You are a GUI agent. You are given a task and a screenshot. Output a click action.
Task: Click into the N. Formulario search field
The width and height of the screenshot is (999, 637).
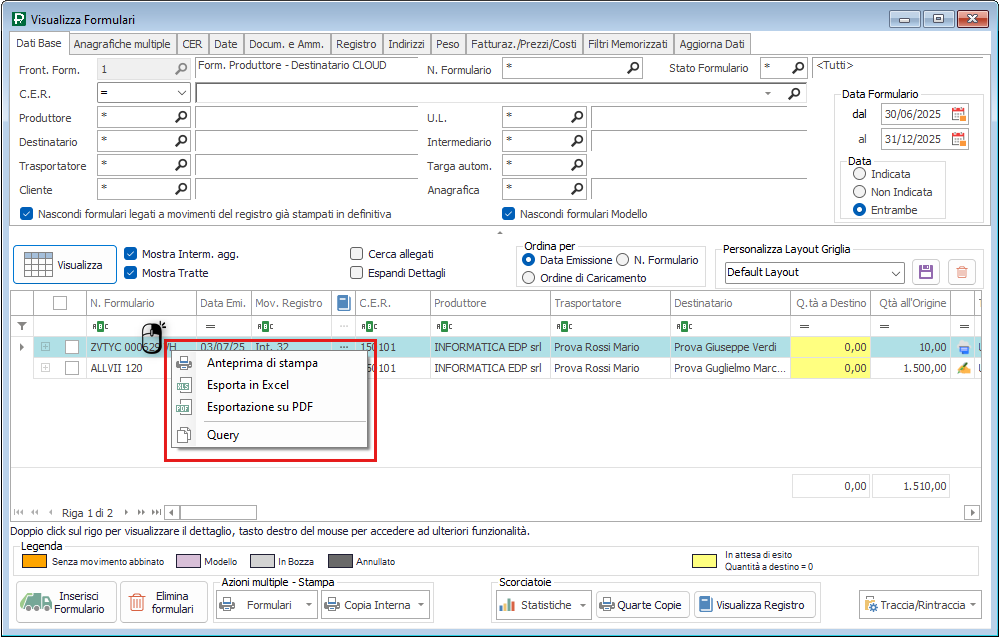pos(564,69)
